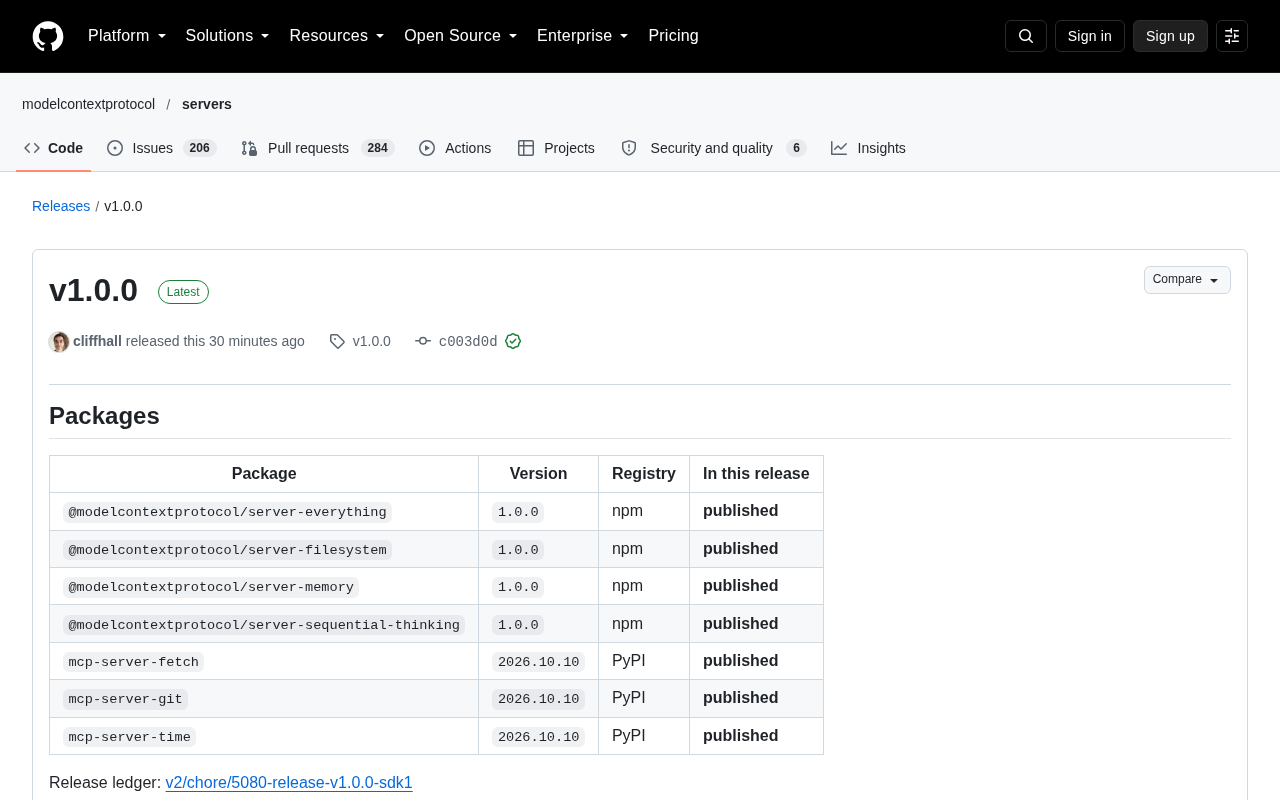Click the appearance settings sliders icon
1280x800 pixels.
pyautogui.click(x=1232, y=36)
